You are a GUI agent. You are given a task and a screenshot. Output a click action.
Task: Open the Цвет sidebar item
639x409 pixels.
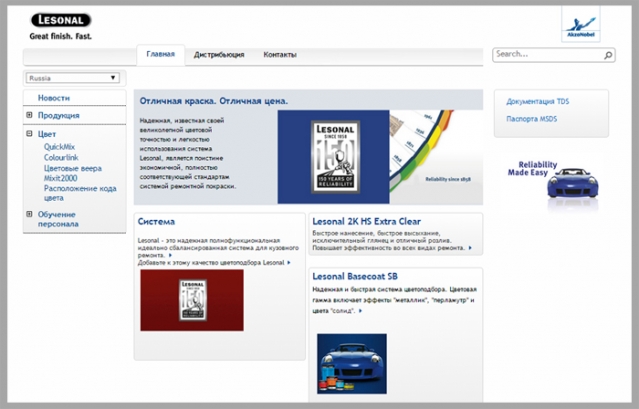[x=47, y=134]
